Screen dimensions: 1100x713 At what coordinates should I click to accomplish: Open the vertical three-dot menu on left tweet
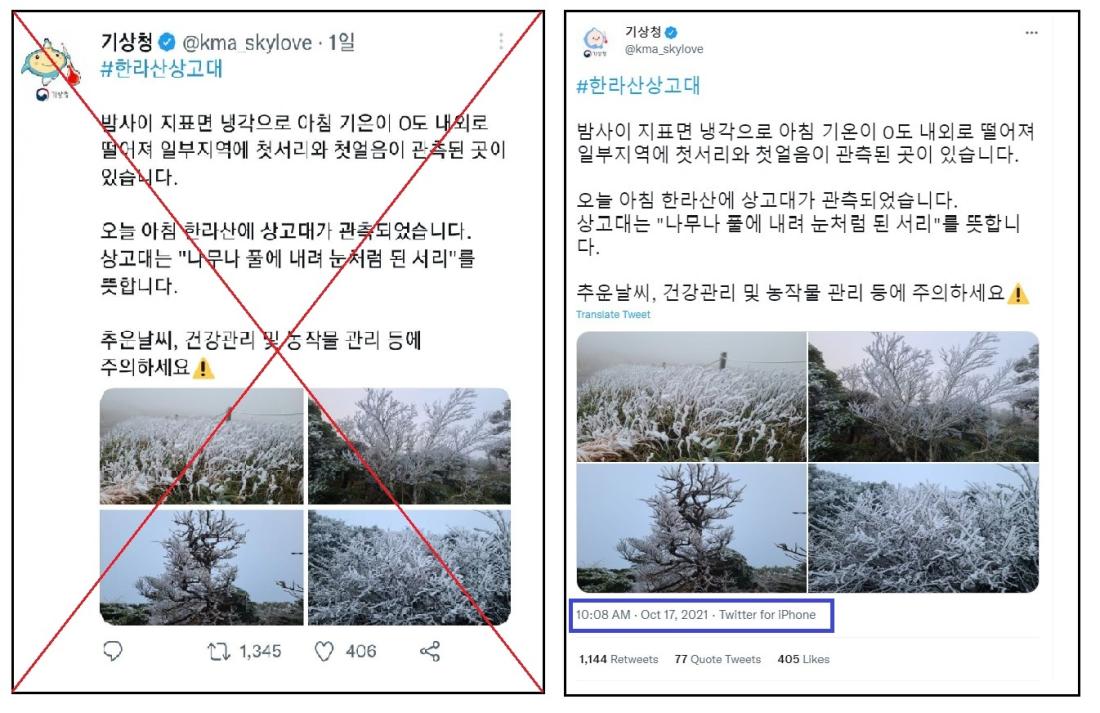(501, 41)
